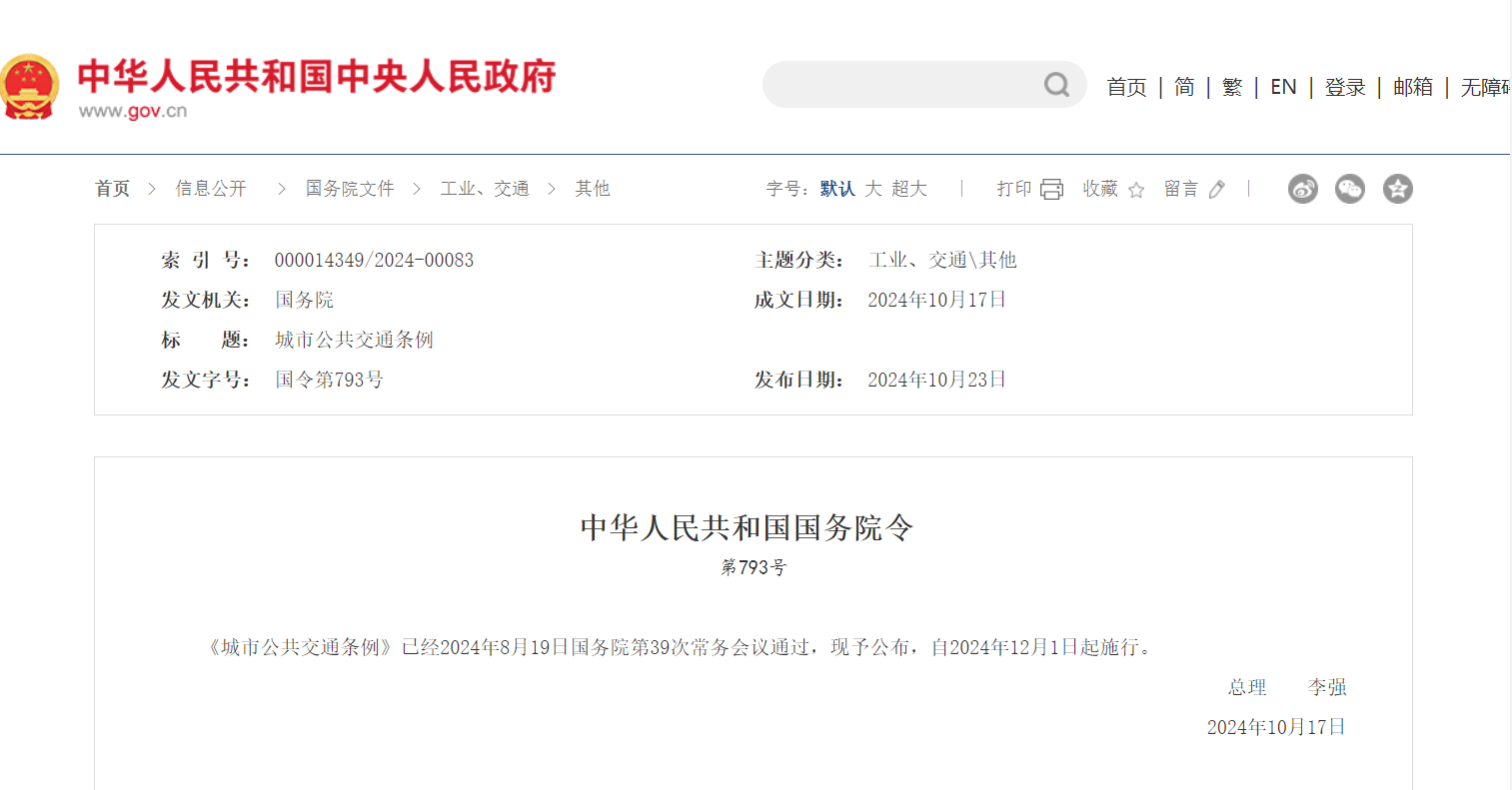1512x790 pixels.
Task: Click the favorite star outline icon
Action: pos(1136,190)
